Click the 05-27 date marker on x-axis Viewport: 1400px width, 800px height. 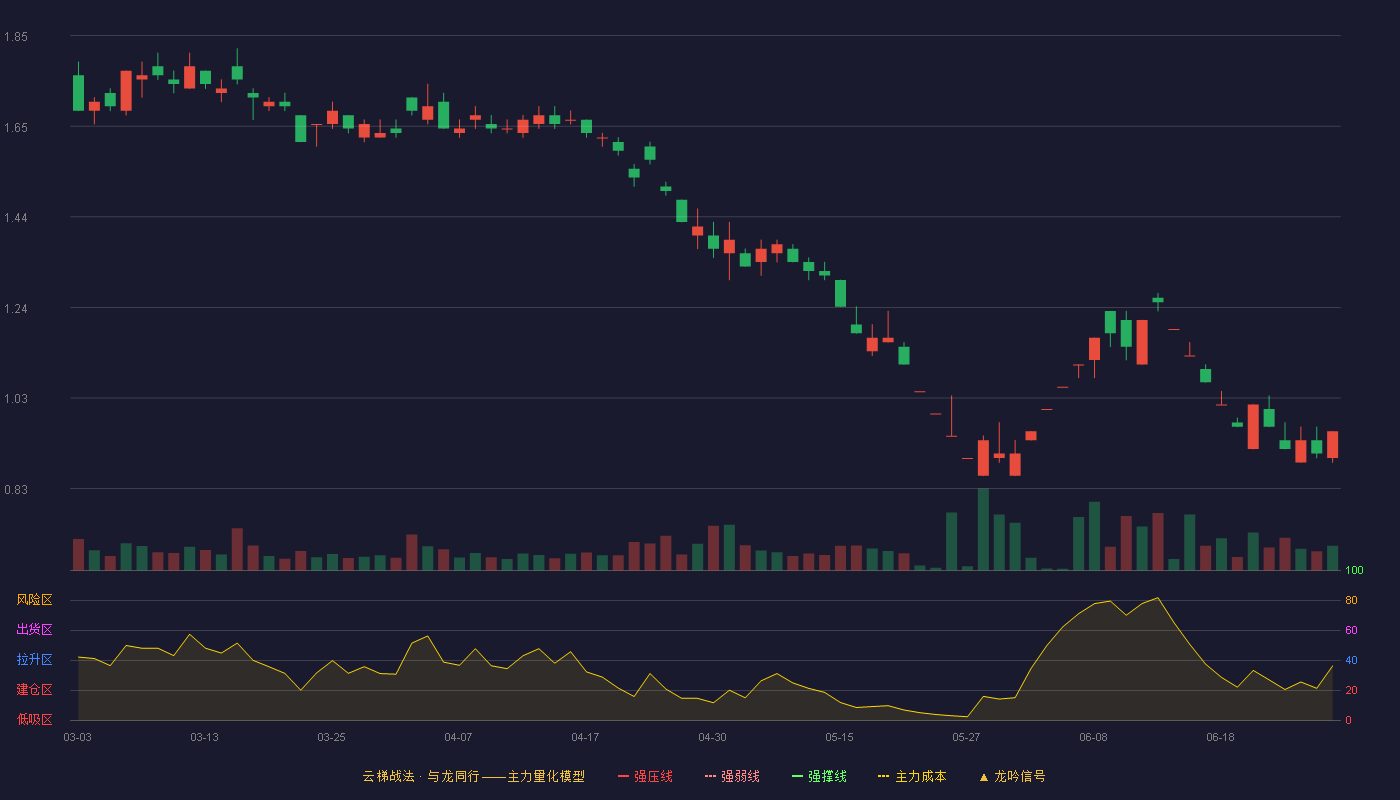[966, 737]
